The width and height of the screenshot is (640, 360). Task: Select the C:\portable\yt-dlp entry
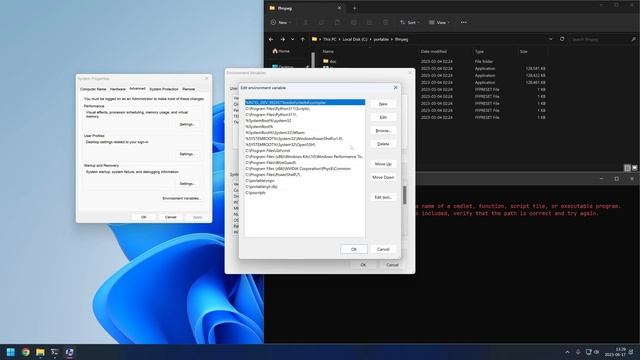point(305,187)
